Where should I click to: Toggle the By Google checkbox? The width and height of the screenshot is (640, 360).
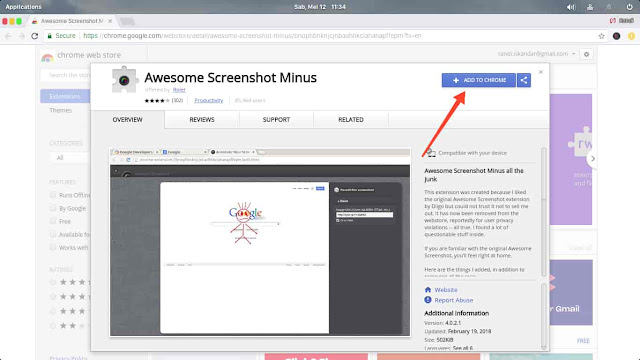pyautogui.click(x=53, y=208)
